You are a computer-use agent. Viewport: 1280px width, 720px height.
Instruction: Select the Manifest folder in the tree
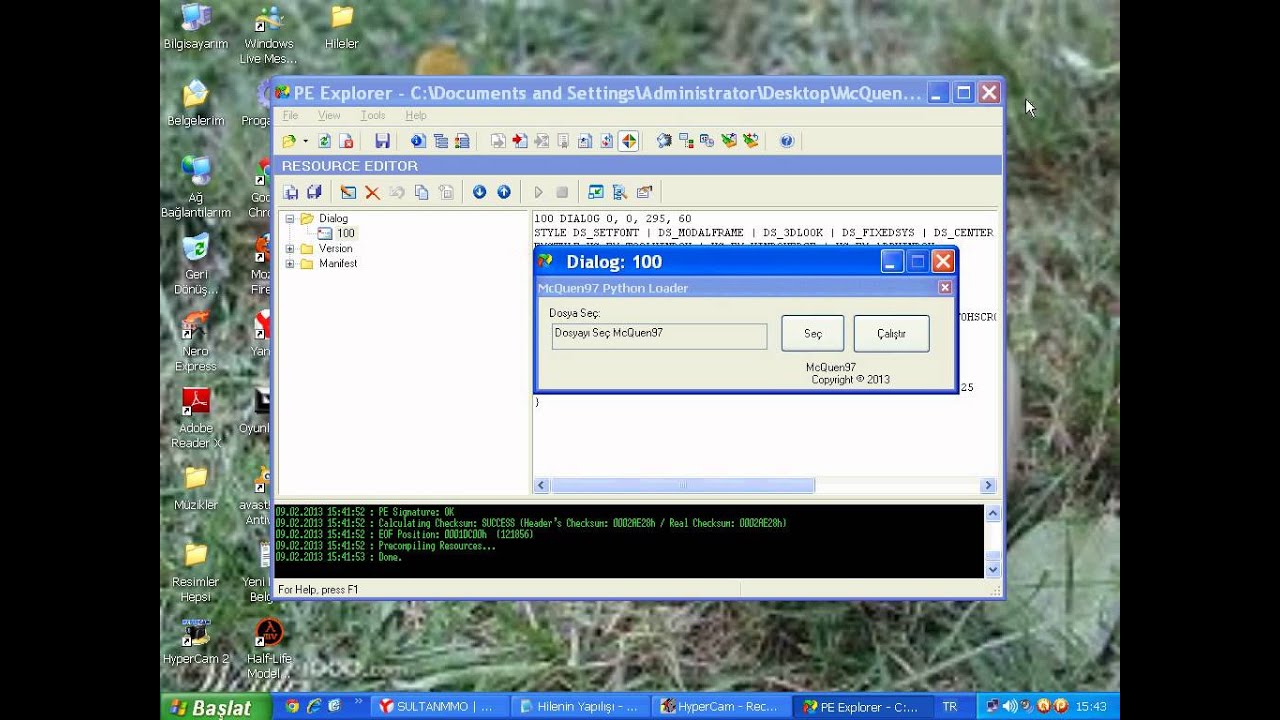coord(337,263)
